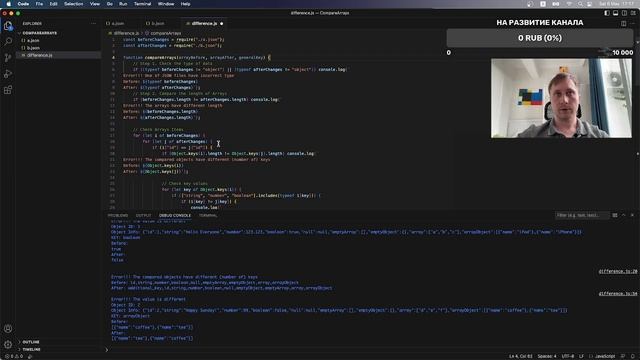The image size is (640, 360).
Task: Click in the debug console filter field
Action: coord(582,215)
